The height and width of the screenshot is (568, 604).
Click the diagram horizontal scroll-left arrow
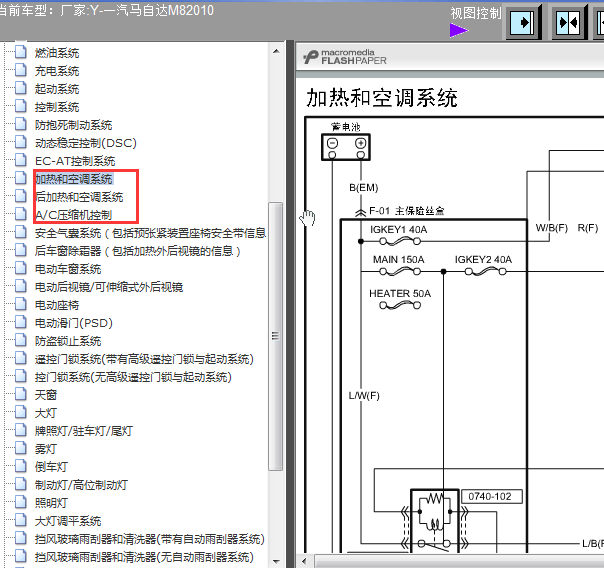tap(304, 561)
